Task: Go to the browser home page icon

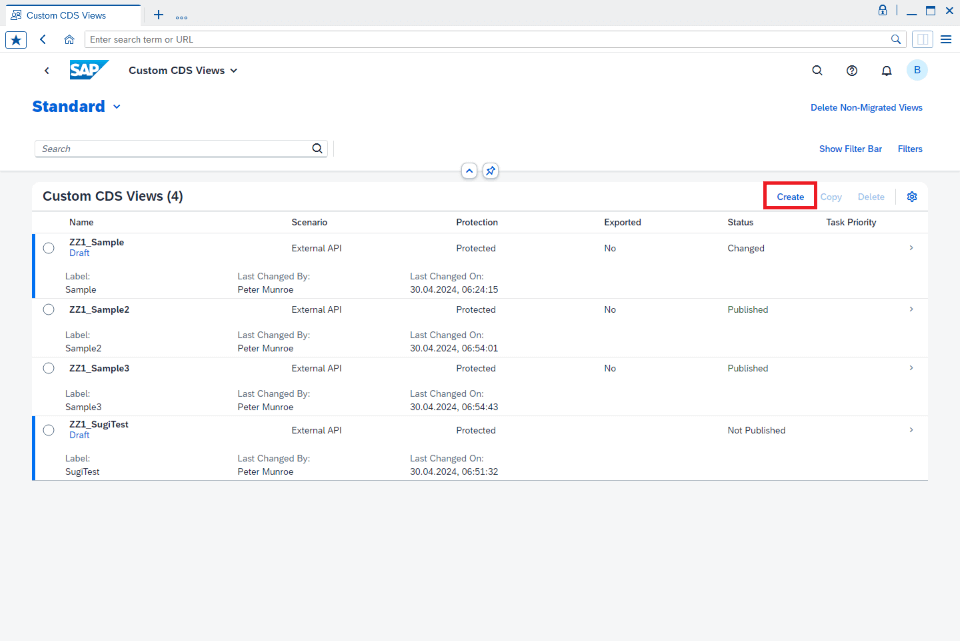Action: point(68,39)
